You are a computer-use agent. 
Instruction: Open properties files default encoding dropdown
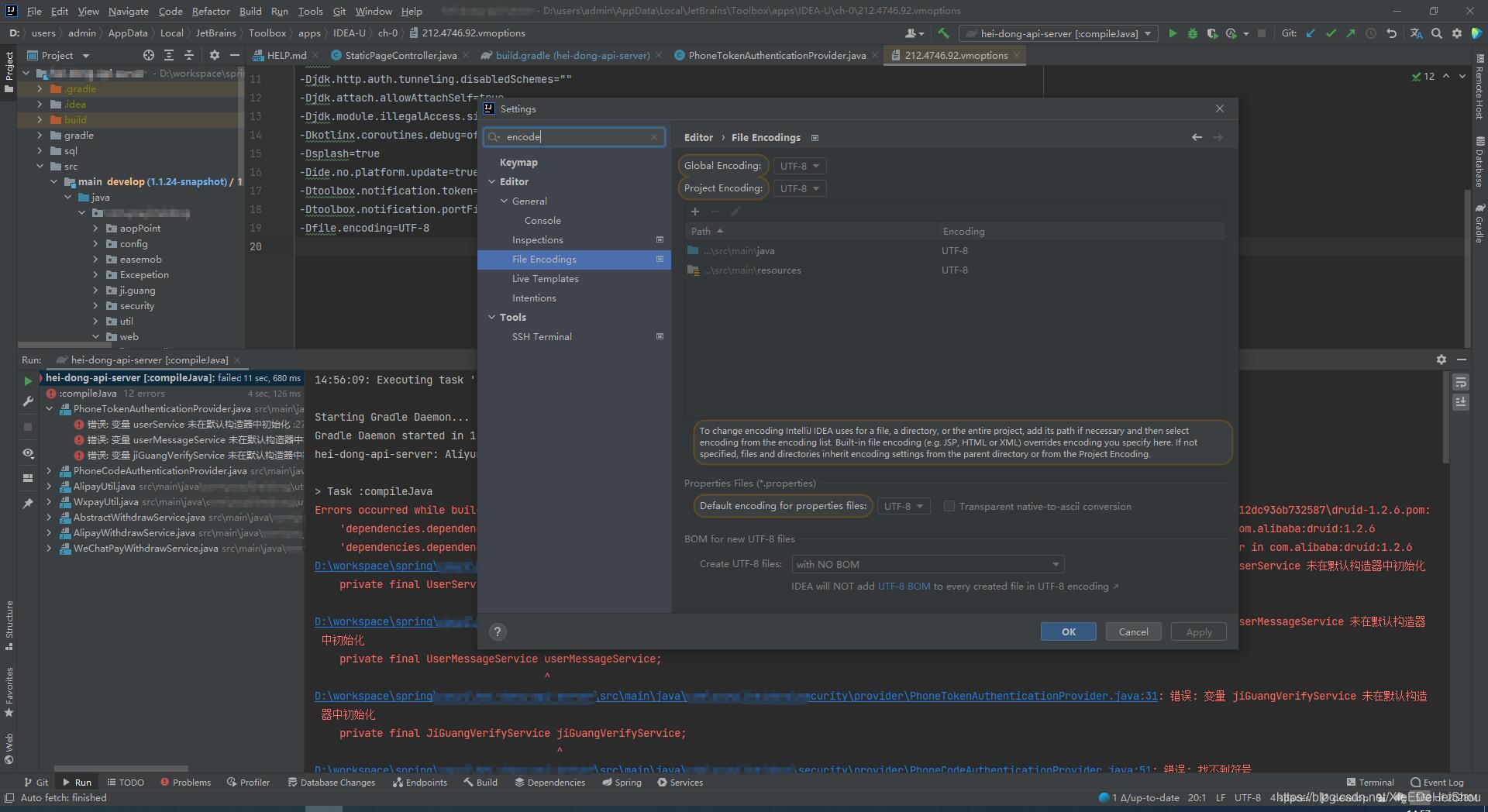coord(903,506)
